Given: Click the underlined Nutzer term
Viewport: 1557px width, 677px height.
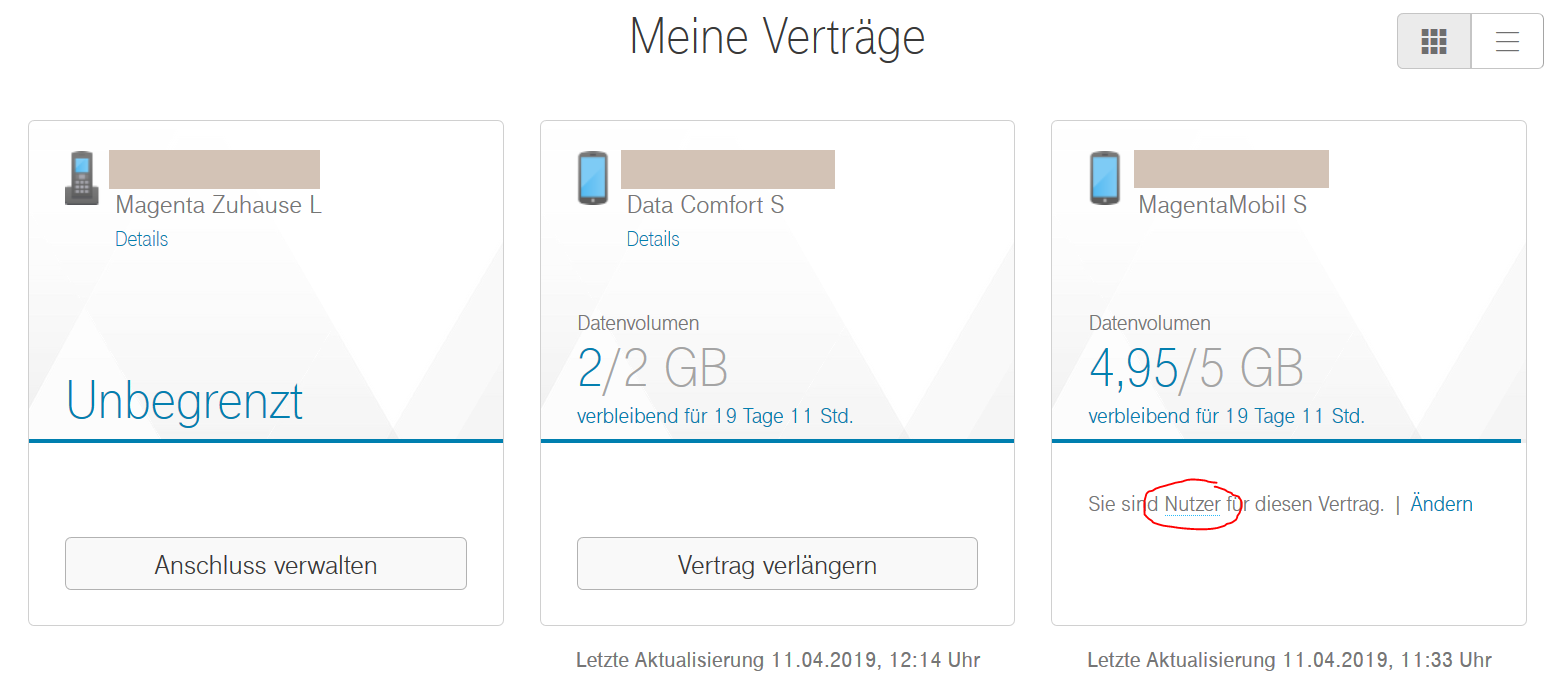Looking at the screenshot, I should point(1192,504).
